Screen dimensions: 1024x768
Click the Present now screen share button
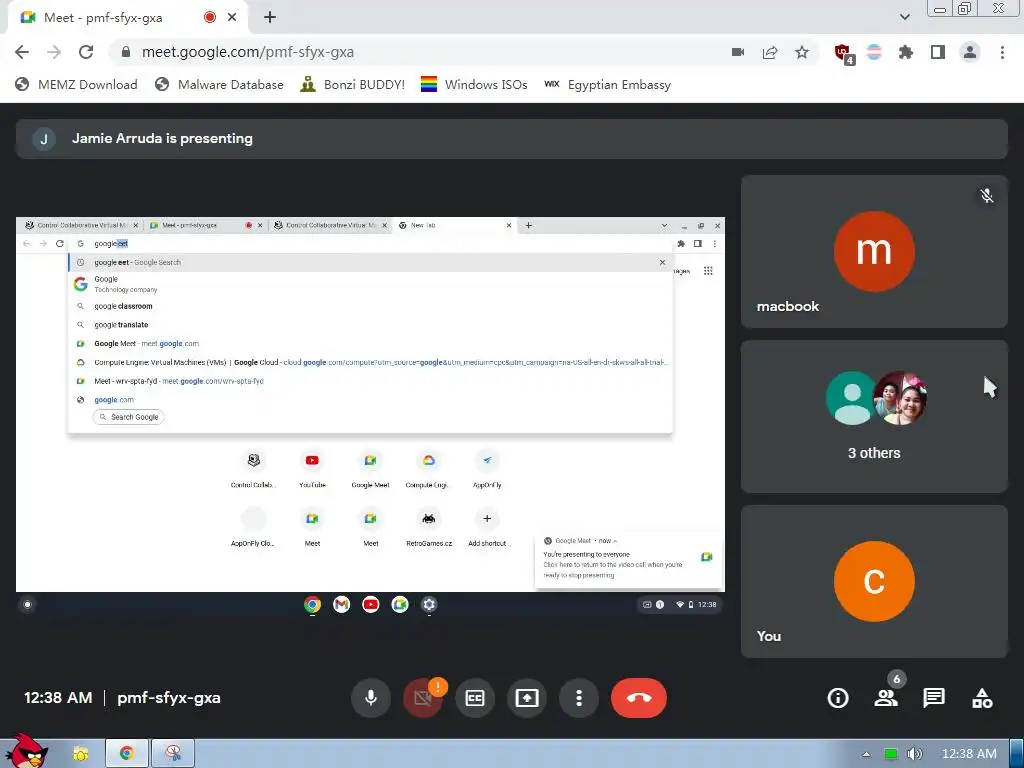coord(526,698)
